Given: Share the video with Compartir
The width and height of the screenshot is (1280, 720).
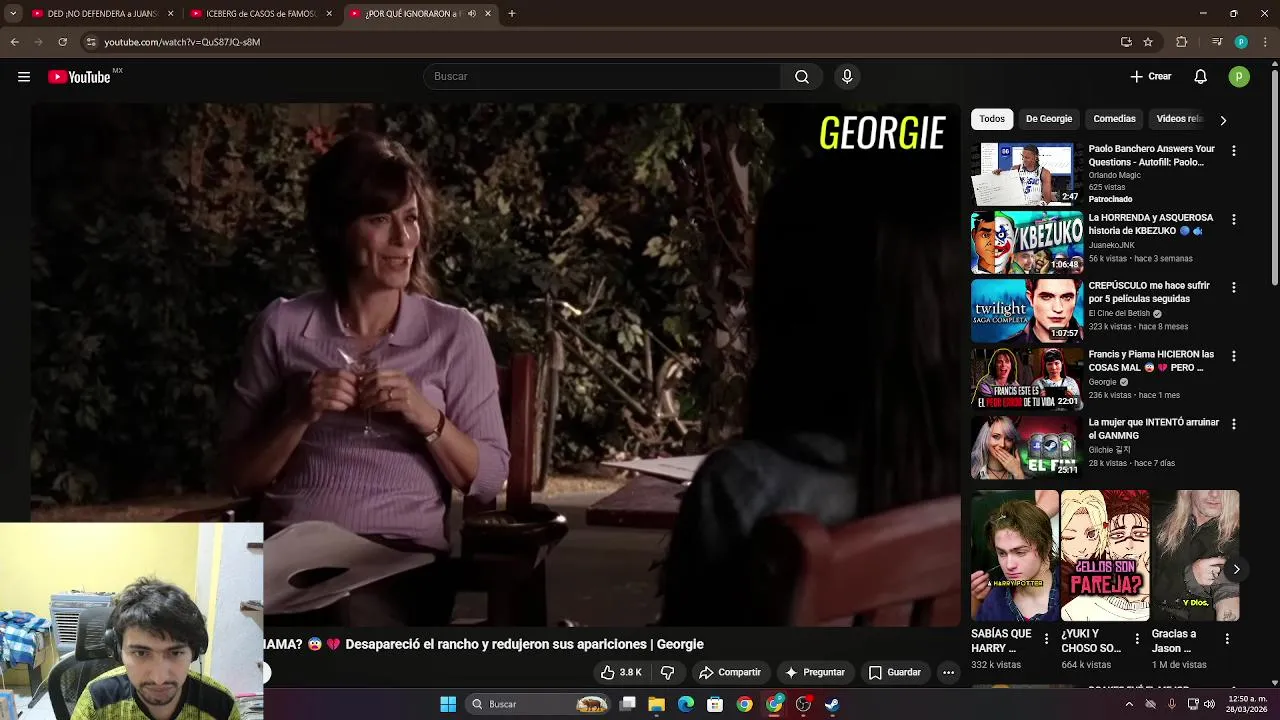Looking at the screenshot, I should 730,673.
